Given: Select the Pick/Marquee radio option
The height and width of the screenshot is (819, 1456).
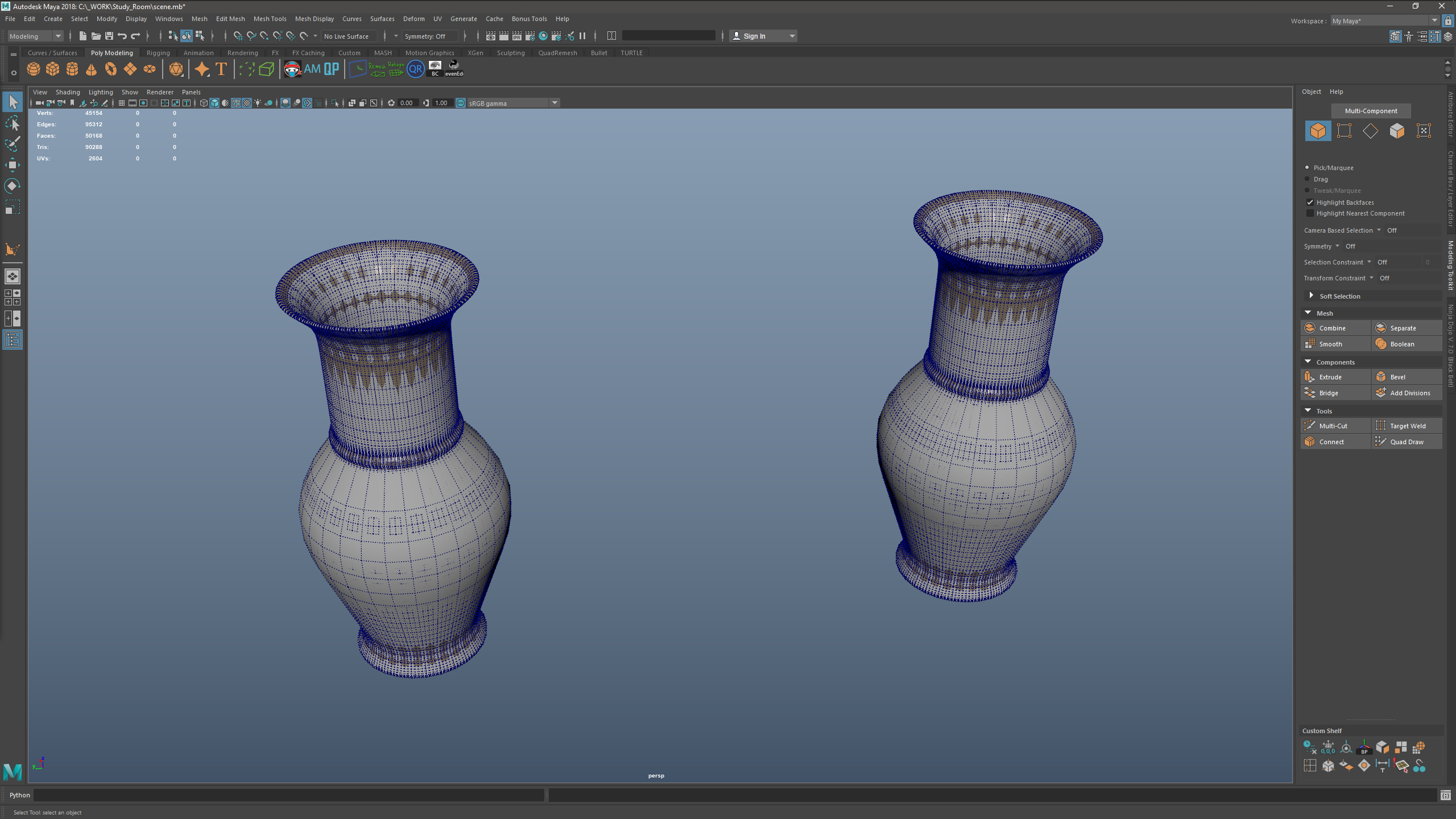Looking at the screenshot, I should (x=1307, y=167).
